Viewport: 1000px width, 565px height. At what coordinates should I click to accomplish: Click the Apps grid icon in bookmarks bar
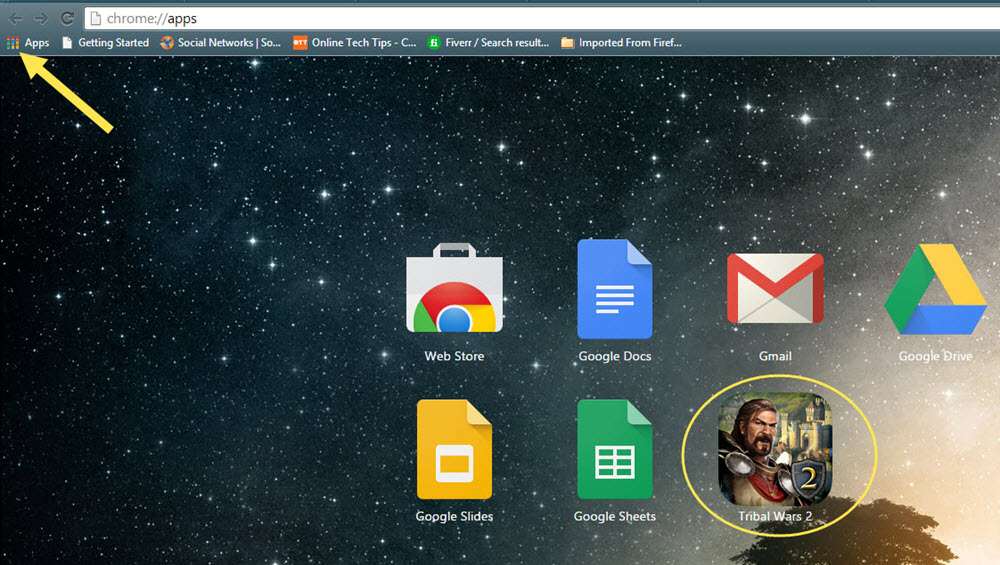13,43
